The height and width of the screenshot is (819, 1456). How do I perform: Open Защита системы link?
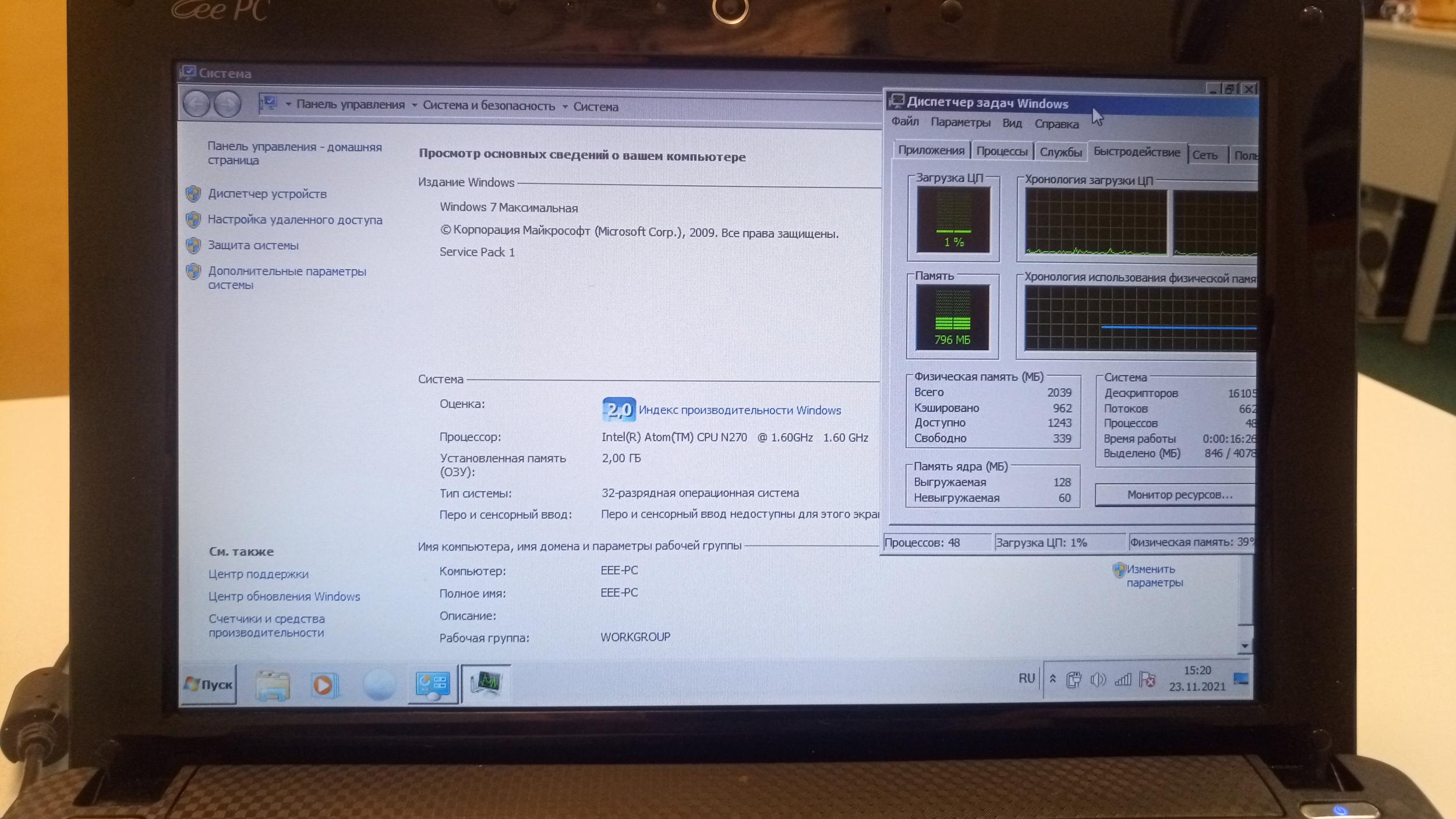(x=253, y=245)
